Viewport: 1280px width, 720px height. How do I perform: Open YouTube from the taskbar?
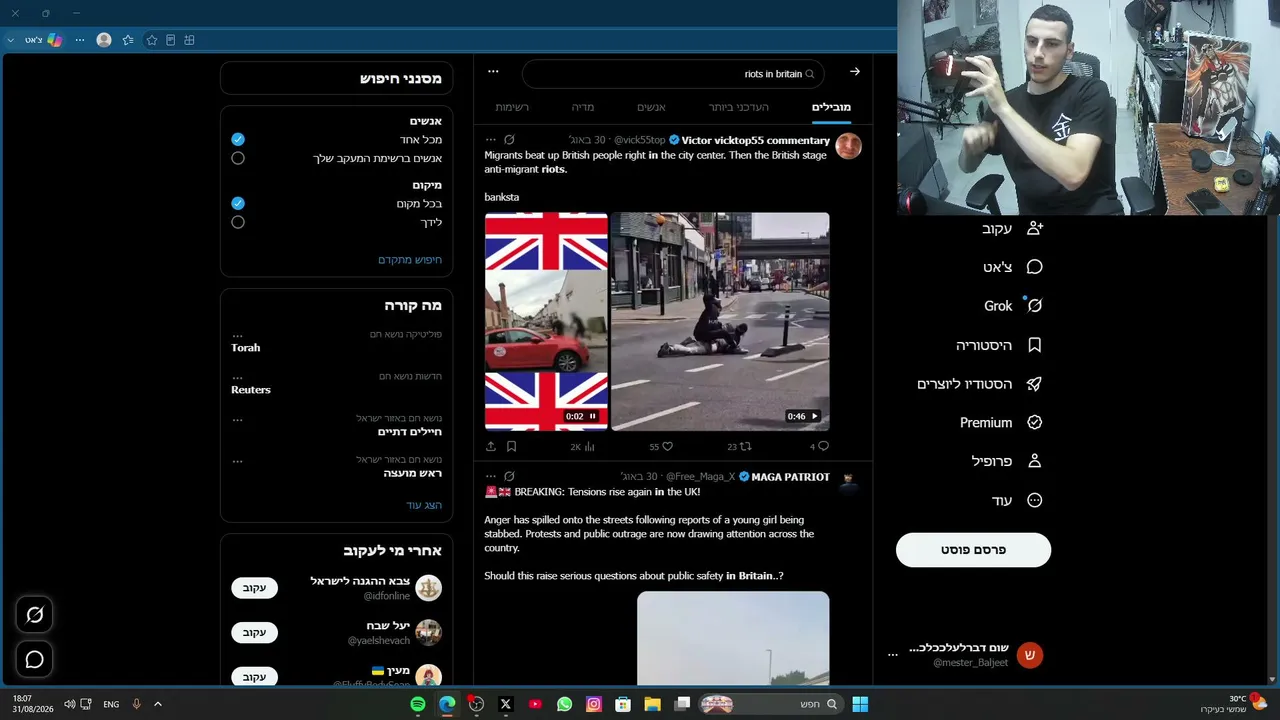[535, 704]
